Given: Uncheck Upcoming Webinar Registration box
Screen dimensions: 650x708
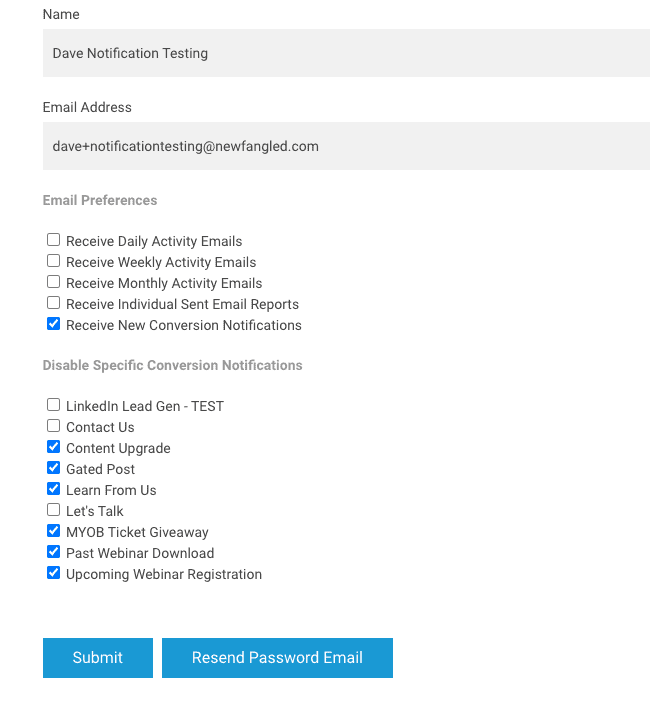Looking at the screenshot, I should click(x=53, y=573).
